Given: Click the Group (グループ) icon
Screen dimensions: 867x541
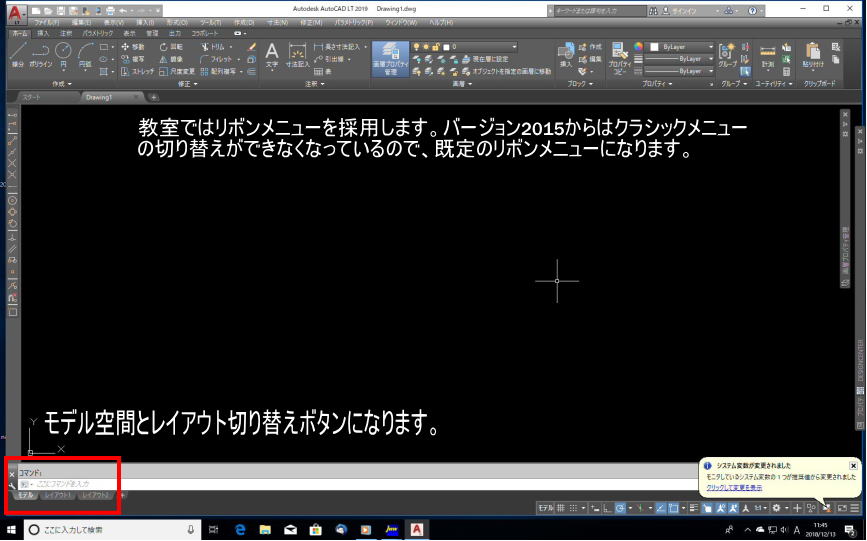Looking at the screenshot, I should pyautogui.click(x=727, y=55).
